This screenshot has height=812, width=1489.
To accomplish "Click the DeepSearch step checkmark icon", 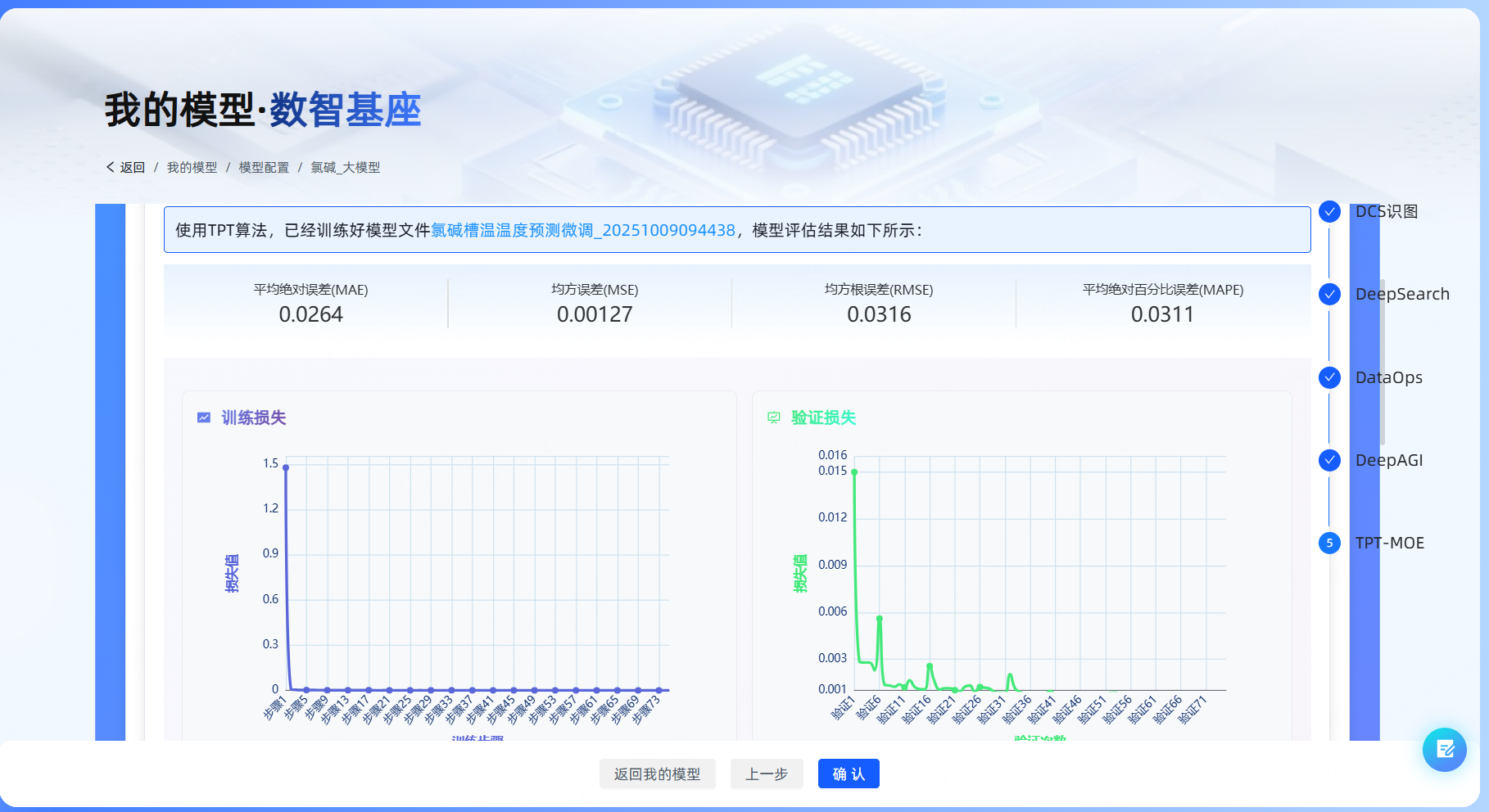I will tap(1329, 295).
